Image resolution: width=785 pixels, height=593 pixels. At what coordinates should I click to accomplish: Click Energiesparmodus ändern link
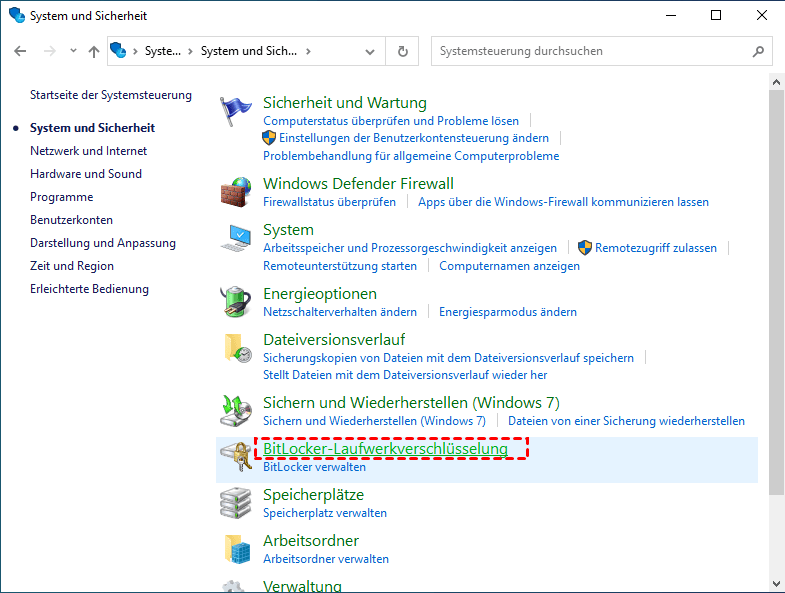[x=508, y=312]
